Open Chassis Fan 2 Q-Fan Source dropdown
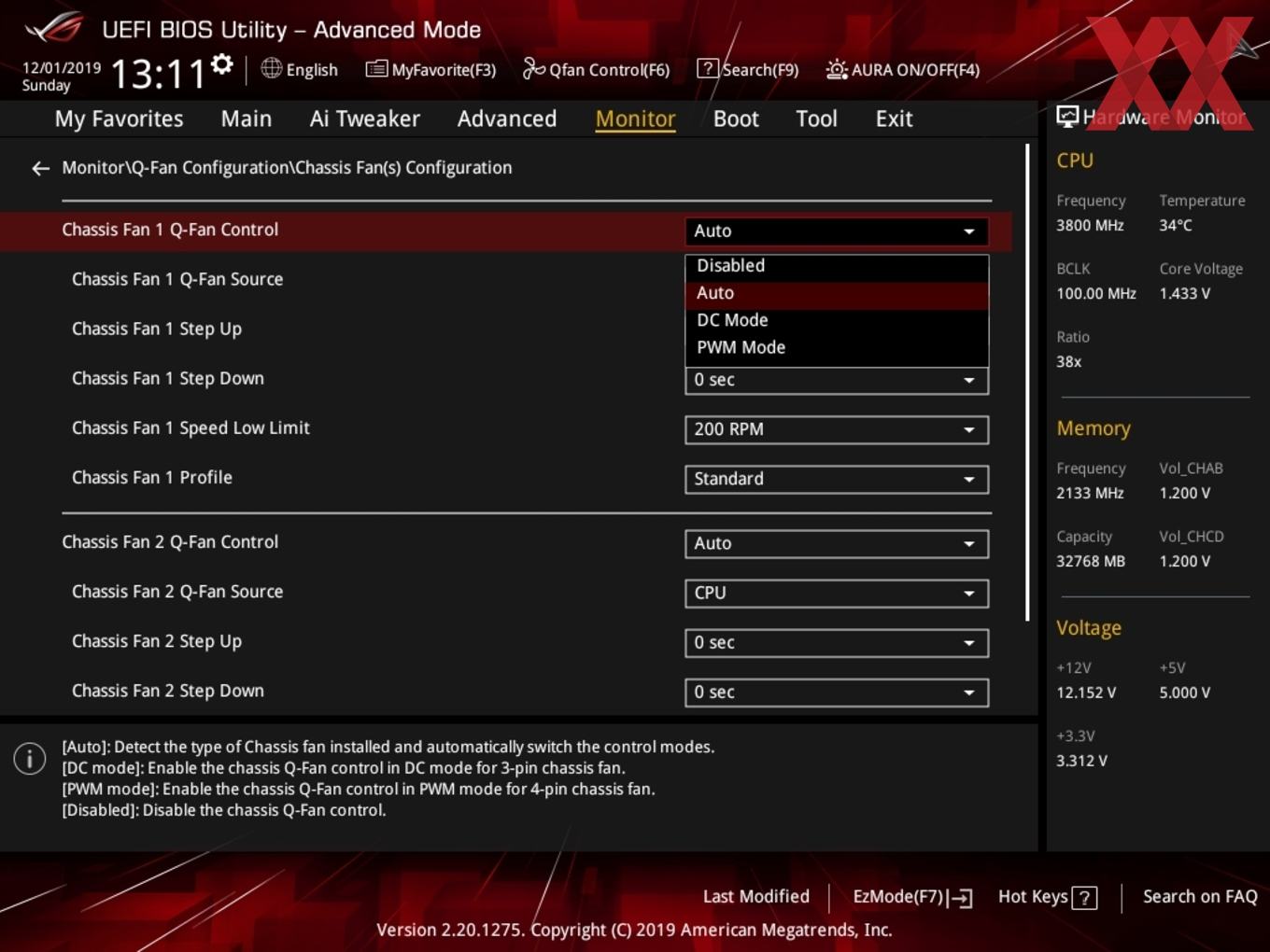 click(837, 593)
